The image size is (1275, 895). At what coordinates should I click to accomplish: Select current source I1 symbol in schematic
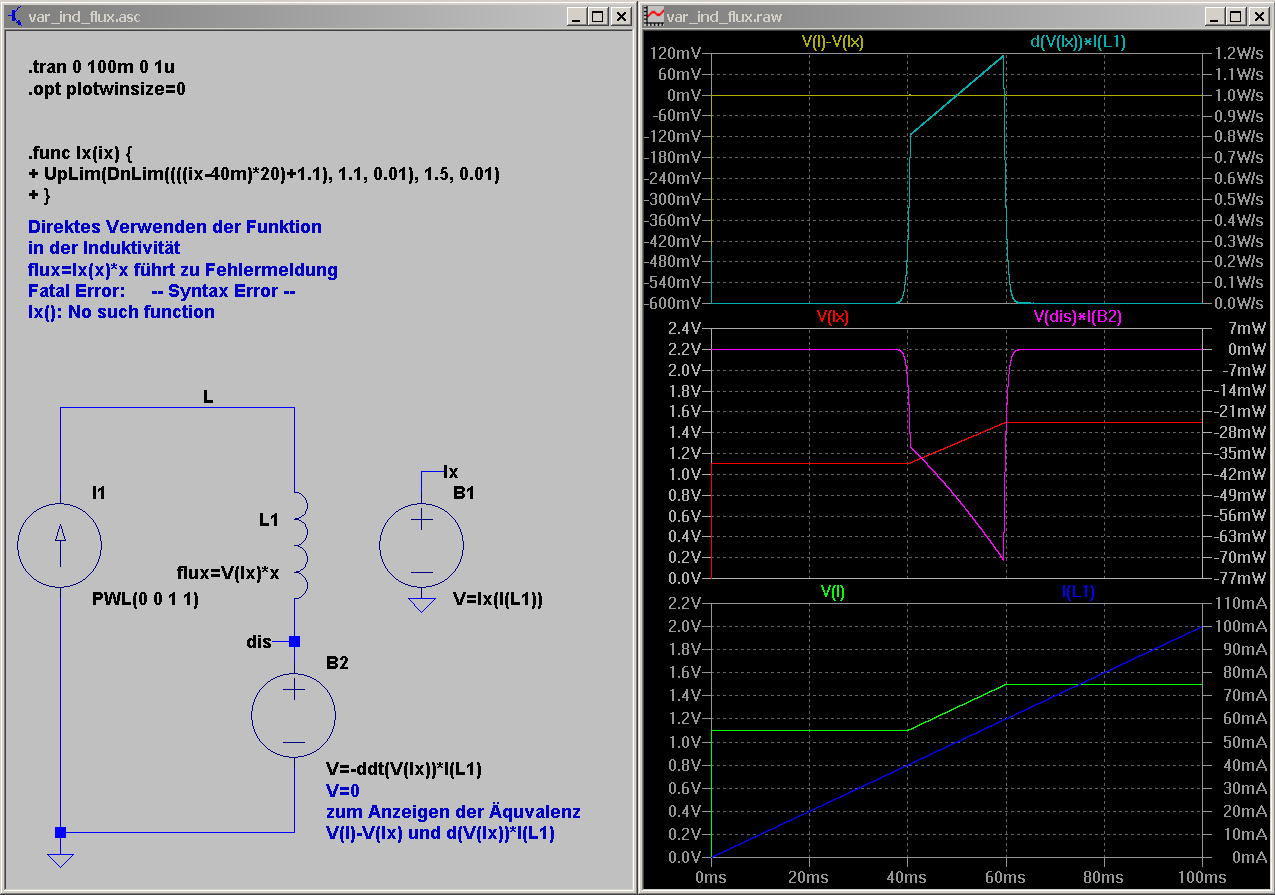[60, 546]
